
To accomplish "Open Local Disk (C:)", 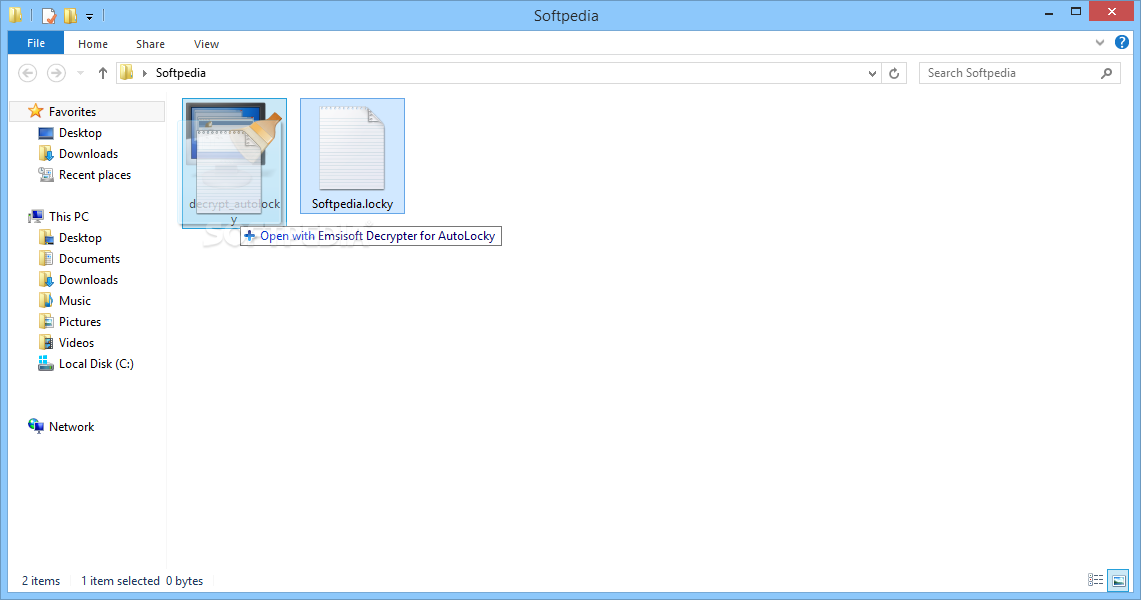I will tap(96, 364).
